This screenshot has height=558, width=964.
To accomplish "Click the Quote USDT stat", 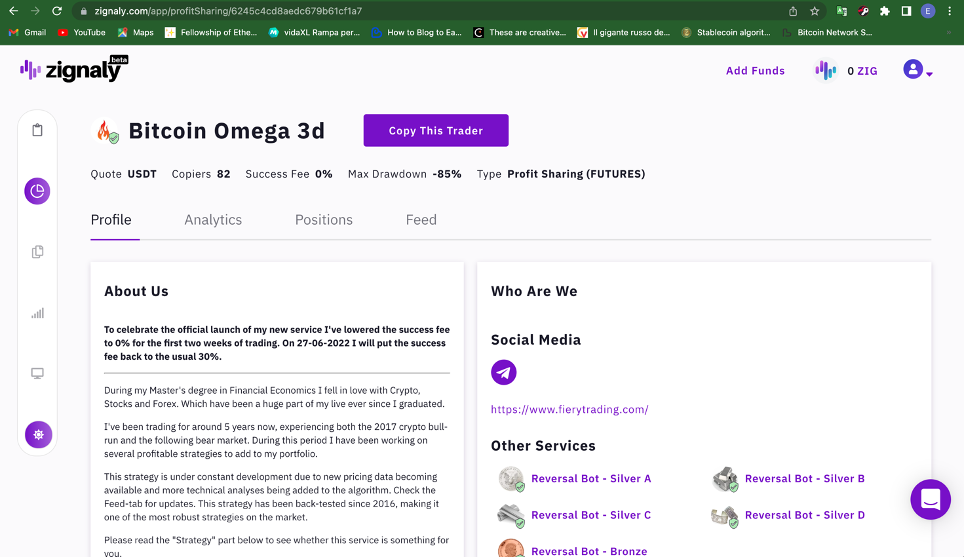I will (x=124, y=174).
